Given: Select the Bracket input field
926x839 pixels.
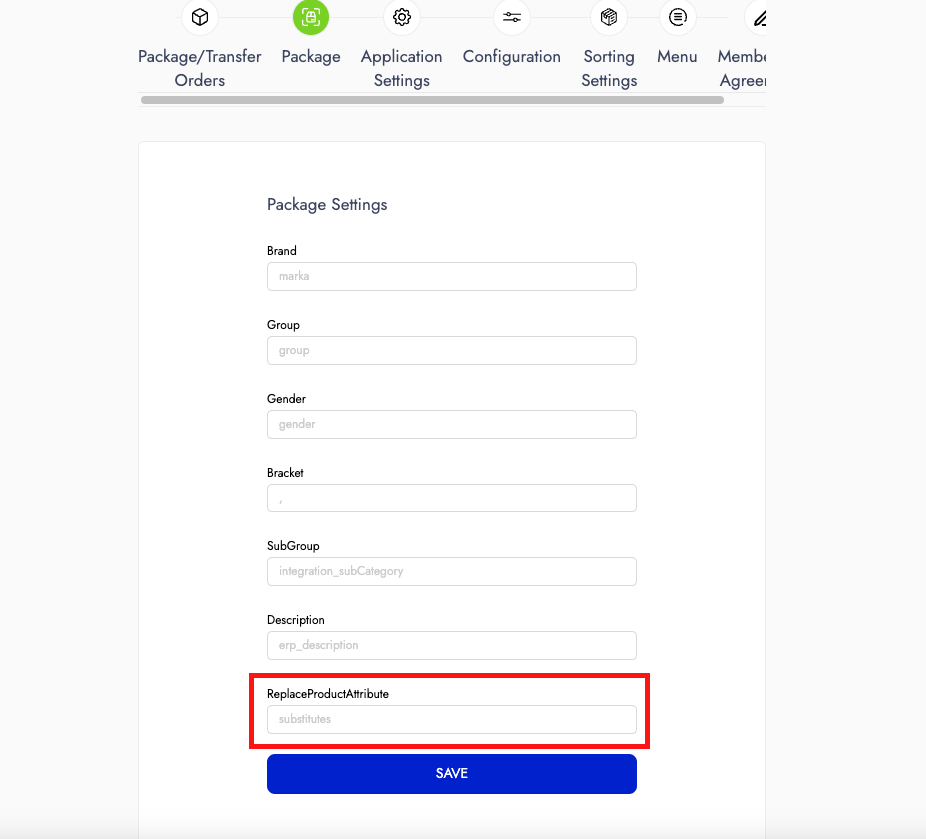Looking at the screenshot, I should 452,498.
